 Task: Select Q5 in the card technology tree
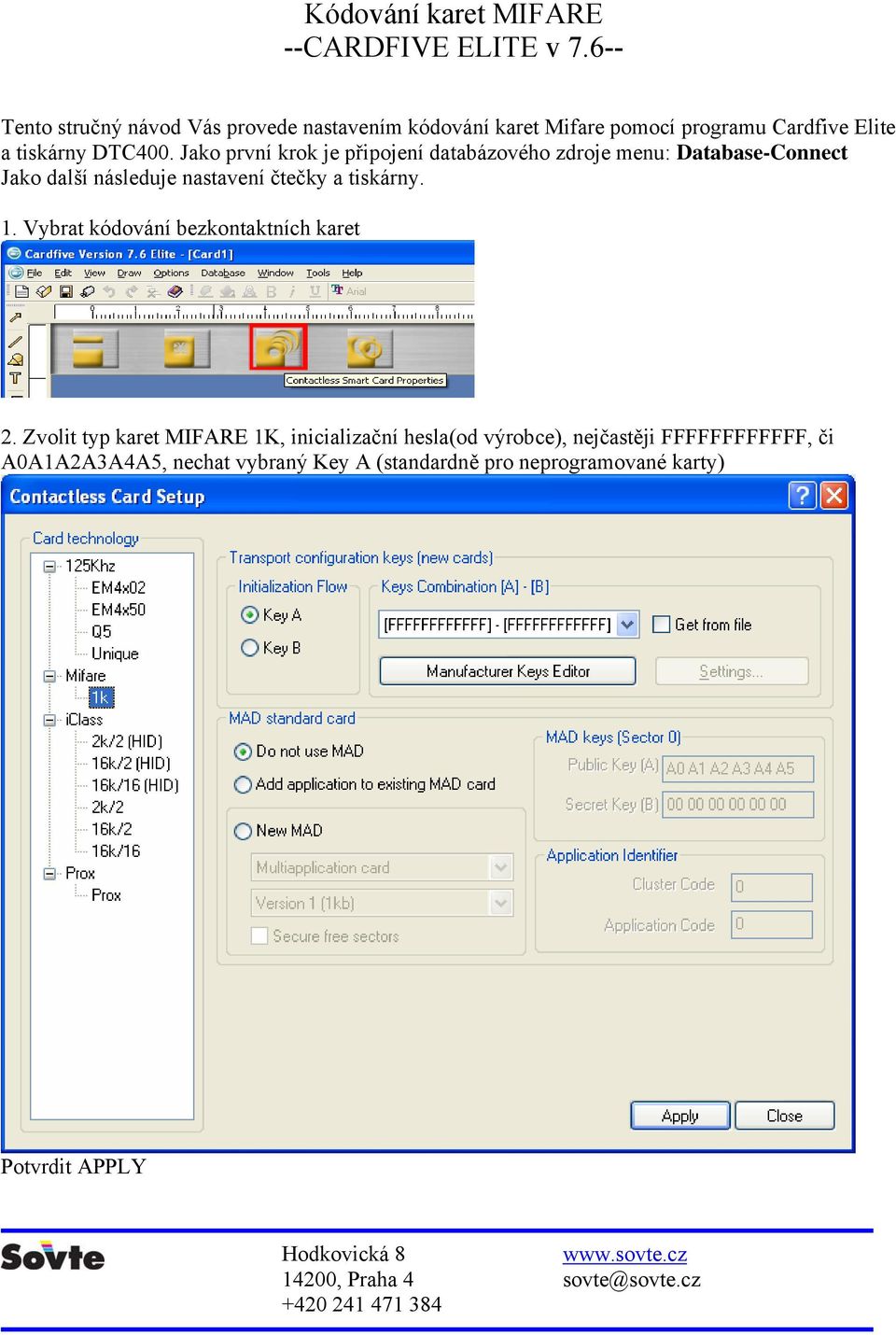(102, 632)
